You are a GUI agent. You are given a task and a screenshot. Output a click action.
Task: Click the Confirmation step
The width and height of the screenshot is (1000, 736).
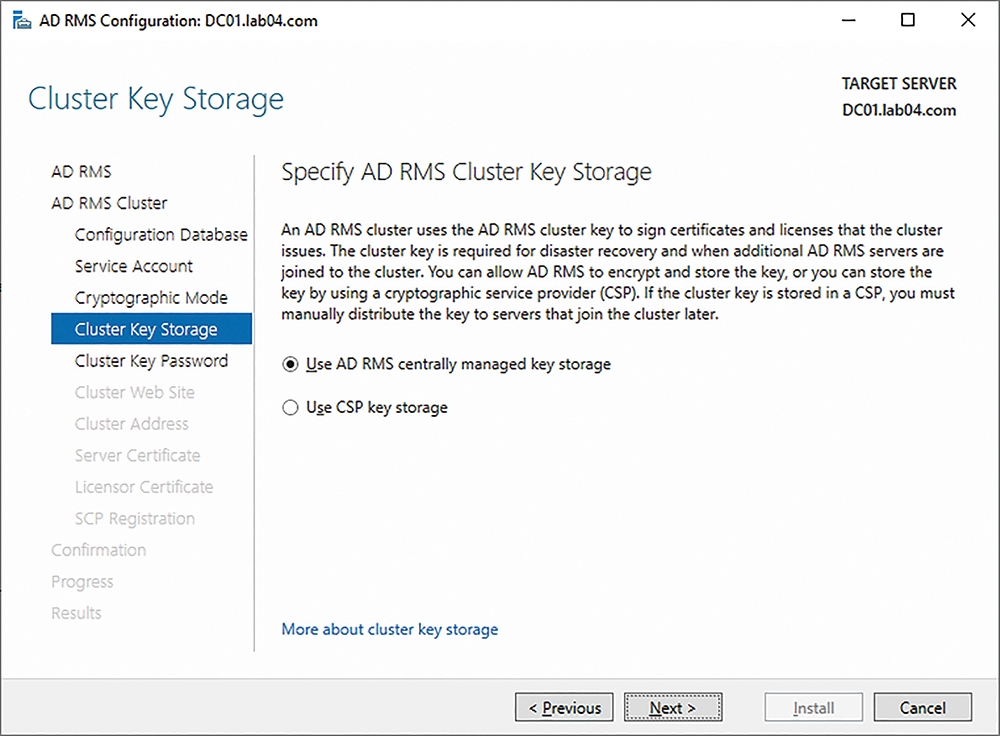coord(98,550)
